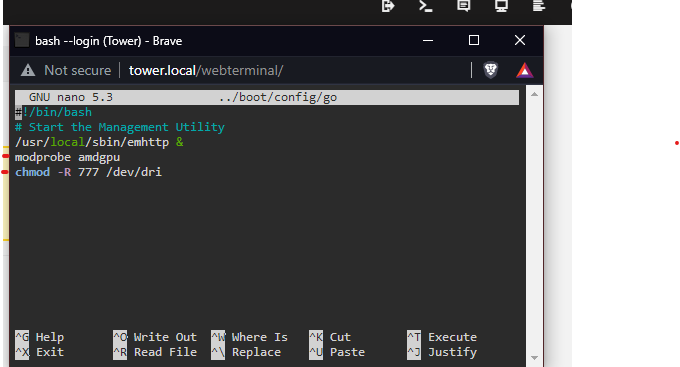Viewport: 680px width, 367px height.
Task: Click the Not secure warning icon
Action: coord(28,70)
